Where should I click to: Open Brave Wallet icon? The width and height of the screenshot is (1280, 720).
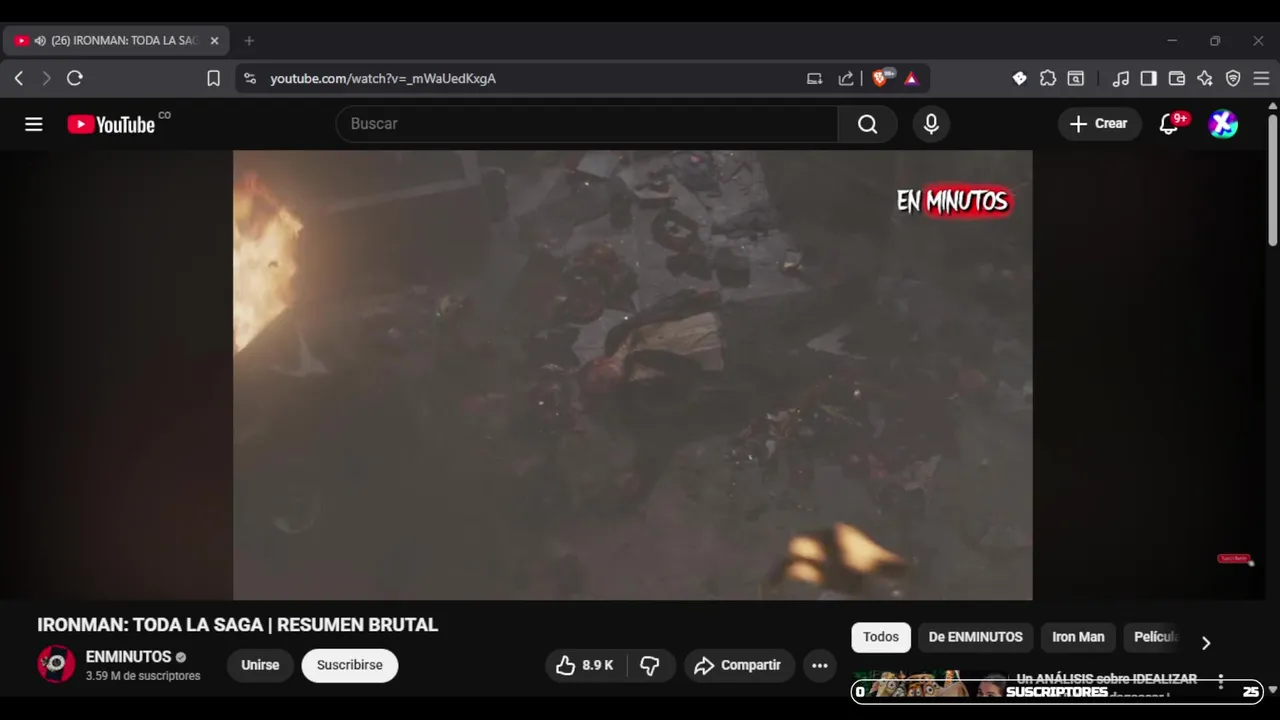coord(1177,78)
